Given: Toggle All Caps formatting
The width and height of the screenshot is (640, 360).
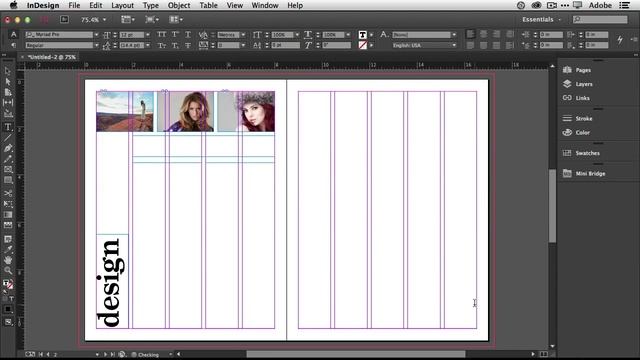Looking at the screenshot, I should 162,35.
